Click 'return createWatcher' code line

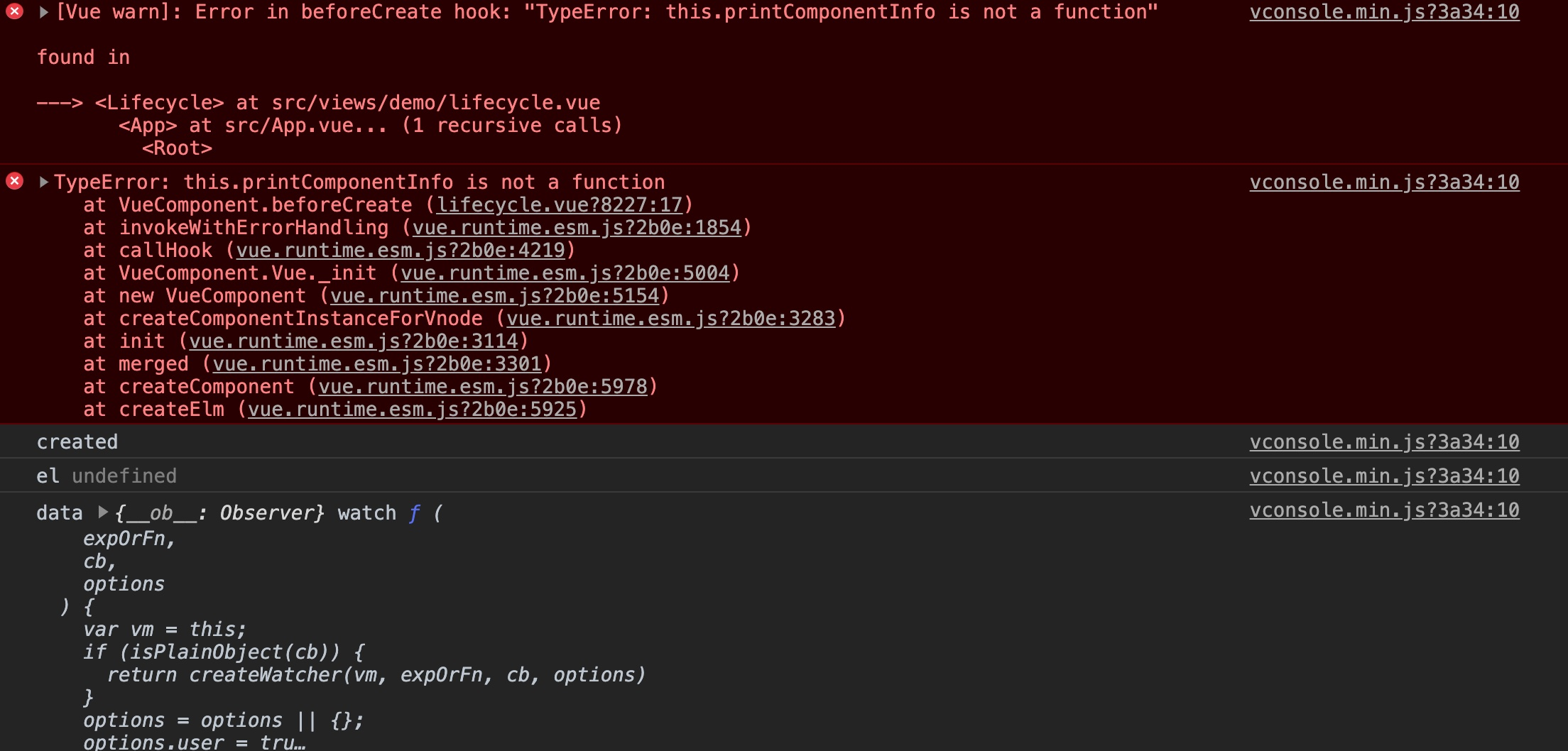click(376, 675)
